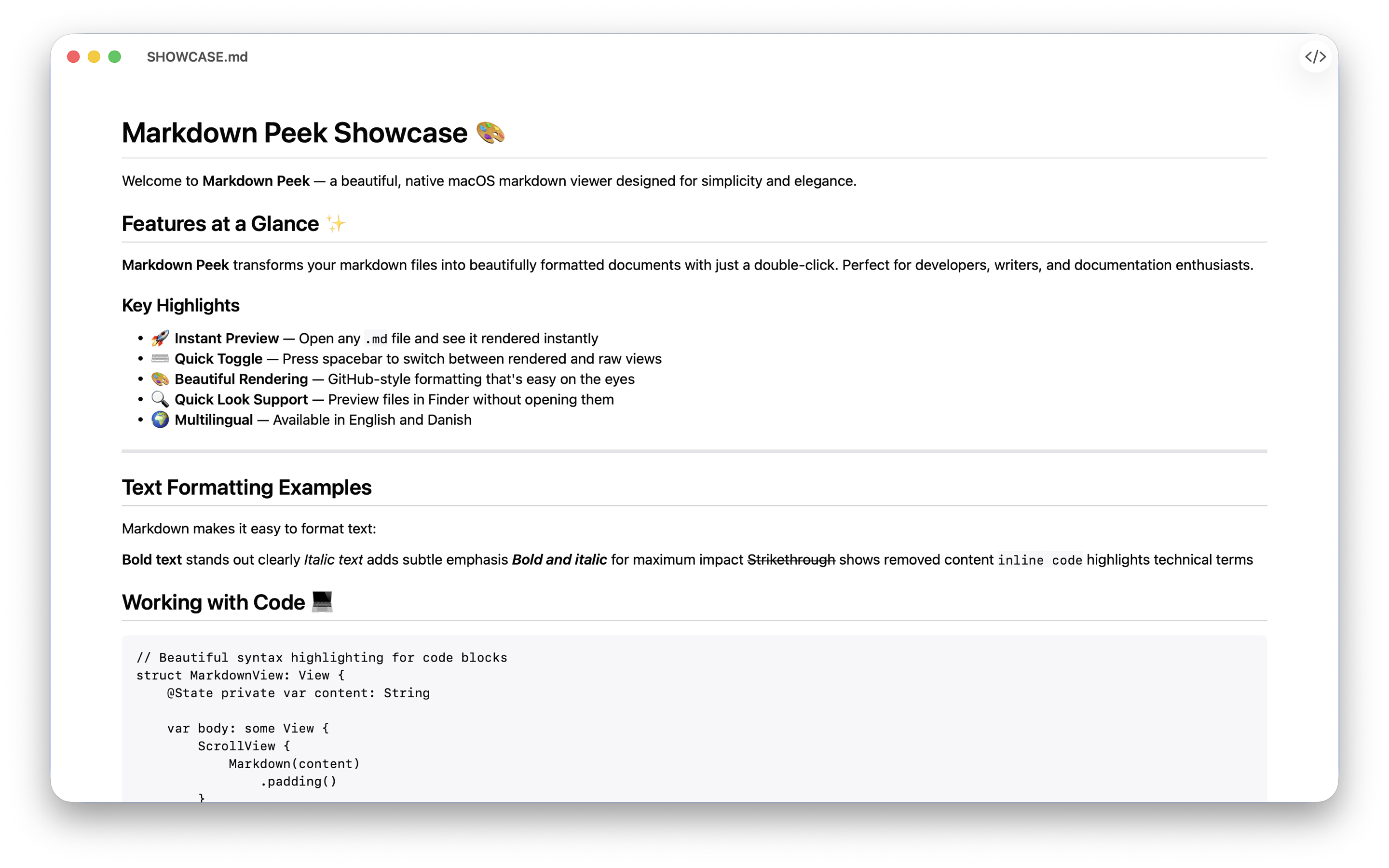Click the sparkles emoji in Features at a Glance
This screenshot has height=868, width=1389.
336,223
